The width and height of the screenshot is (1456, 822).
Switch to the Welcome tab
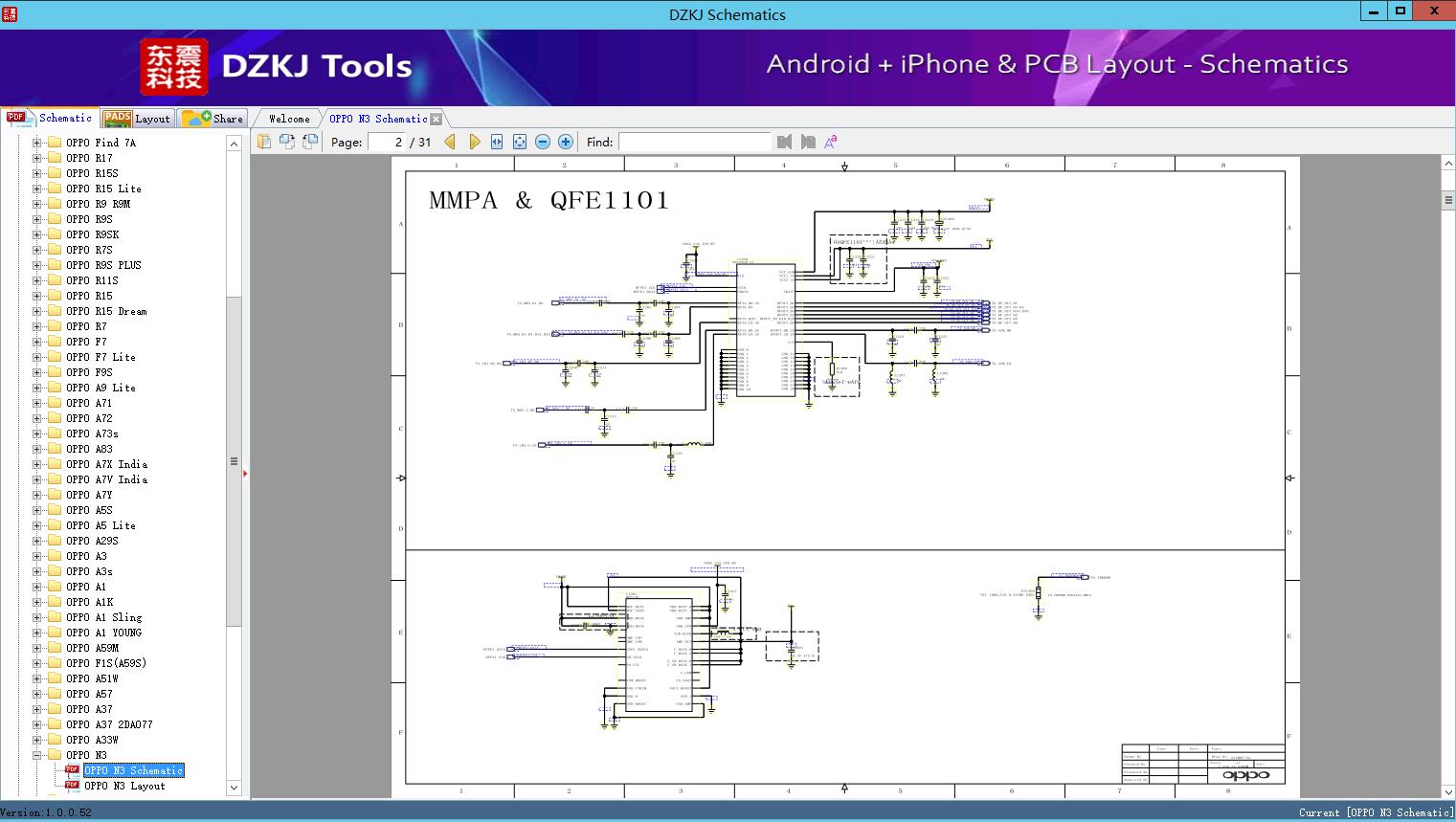coord(289,119)
